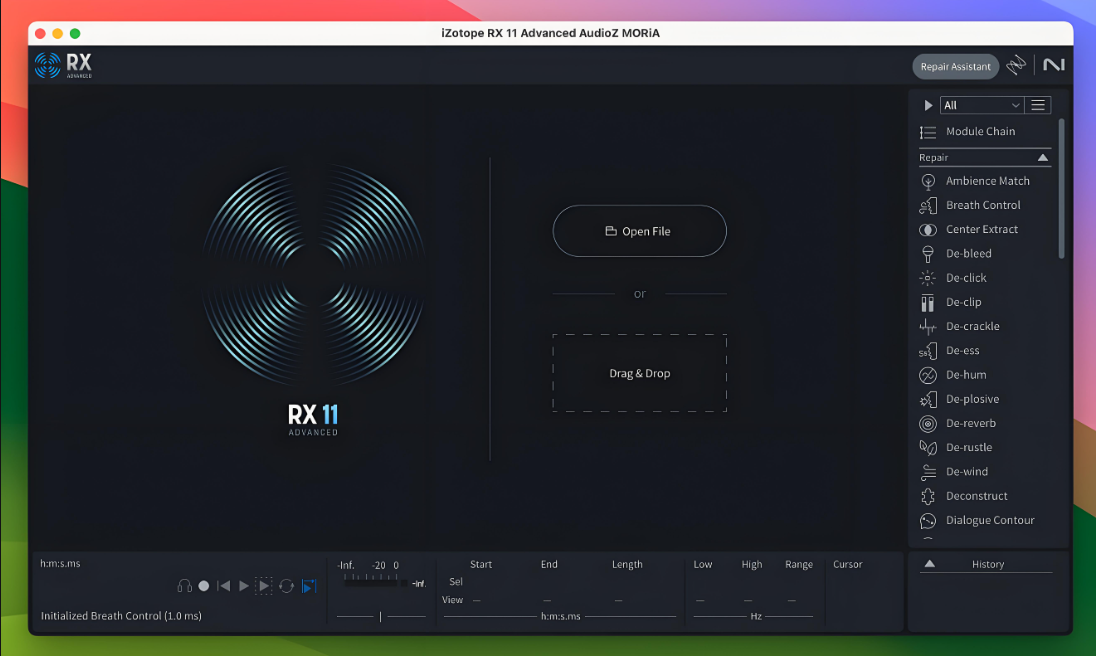Viewport: 1096px width, 656px height.
Task: Select the De-clip module icon
Action: click(x=928, y=303)
